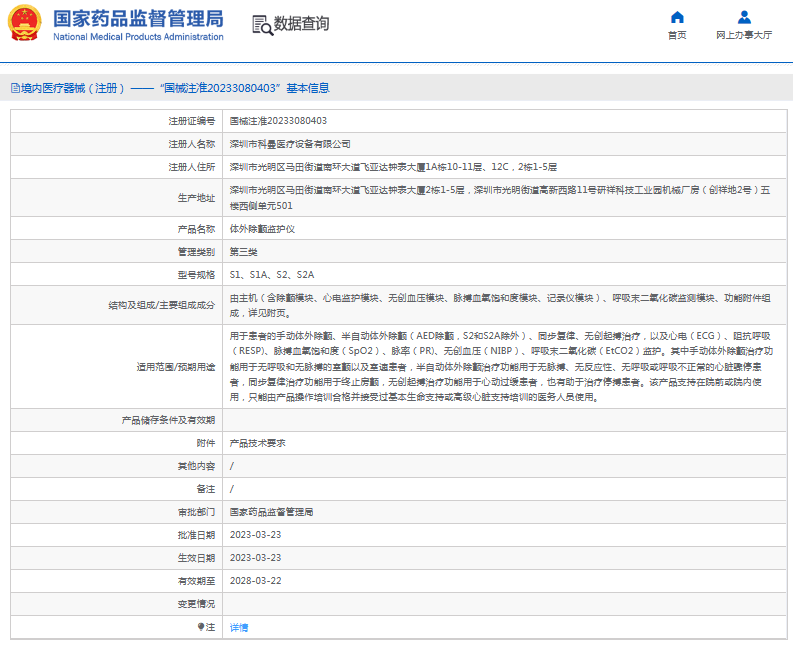Click 其他内容 row label
This screenshot has height=646, width=793.
(196, 466)
